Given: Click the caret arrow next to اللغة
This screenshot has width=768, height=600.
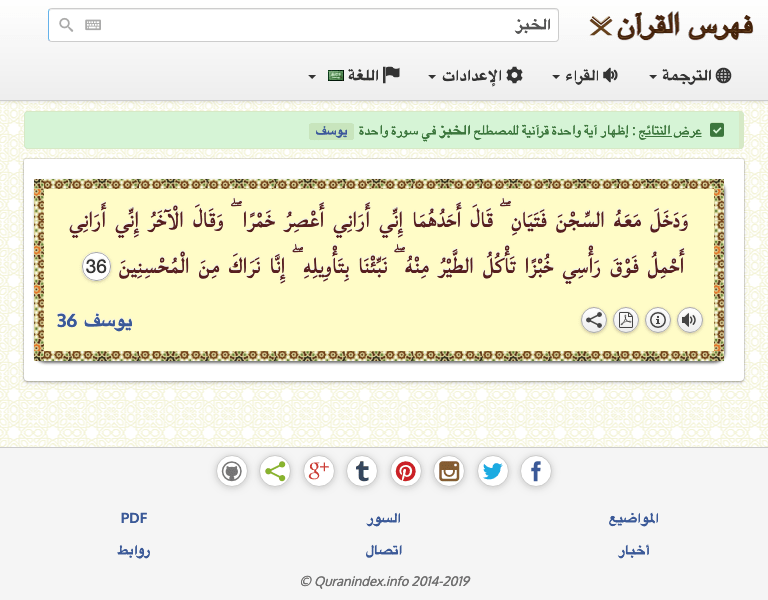Looking at the screenshot, I should pos(312,77).
